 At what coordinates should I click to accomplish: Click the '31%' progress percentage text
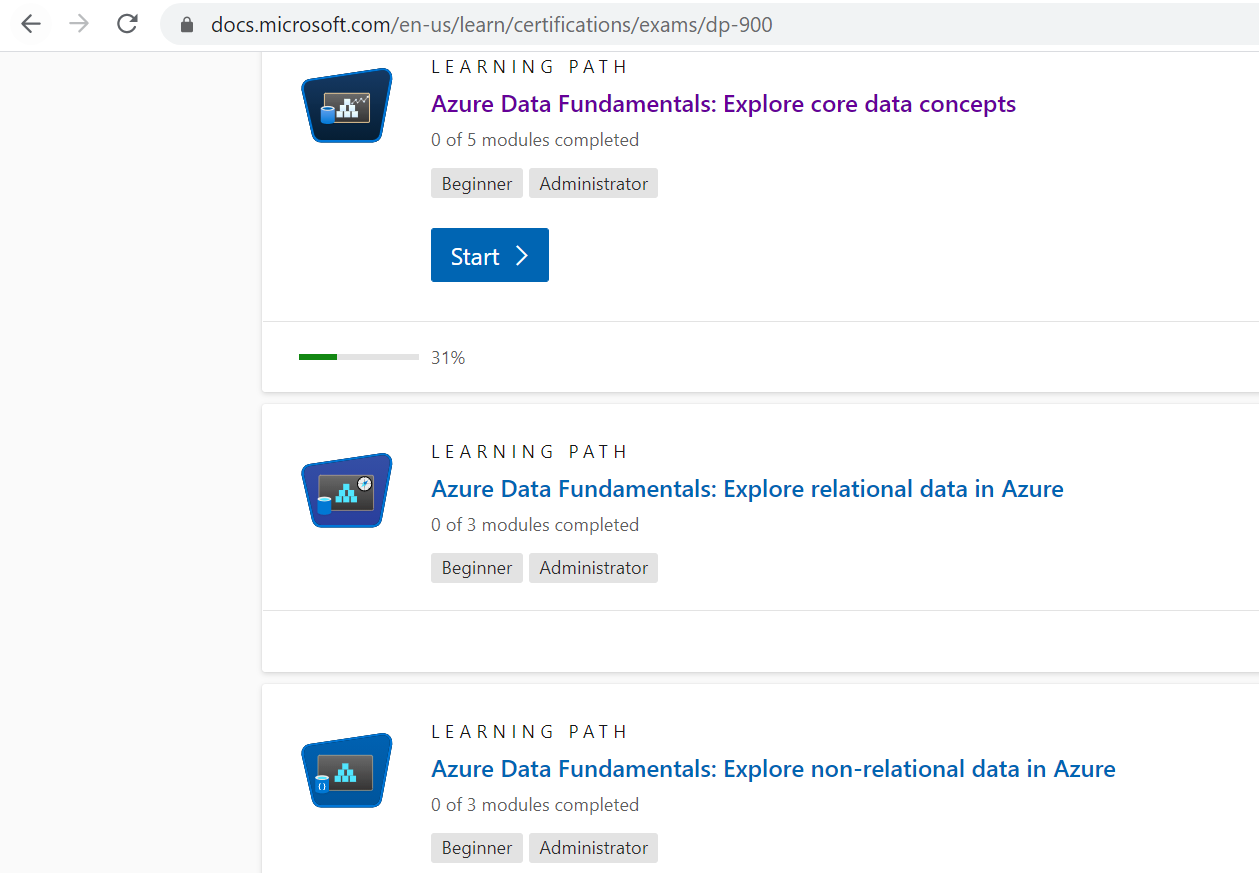point(448,358)
